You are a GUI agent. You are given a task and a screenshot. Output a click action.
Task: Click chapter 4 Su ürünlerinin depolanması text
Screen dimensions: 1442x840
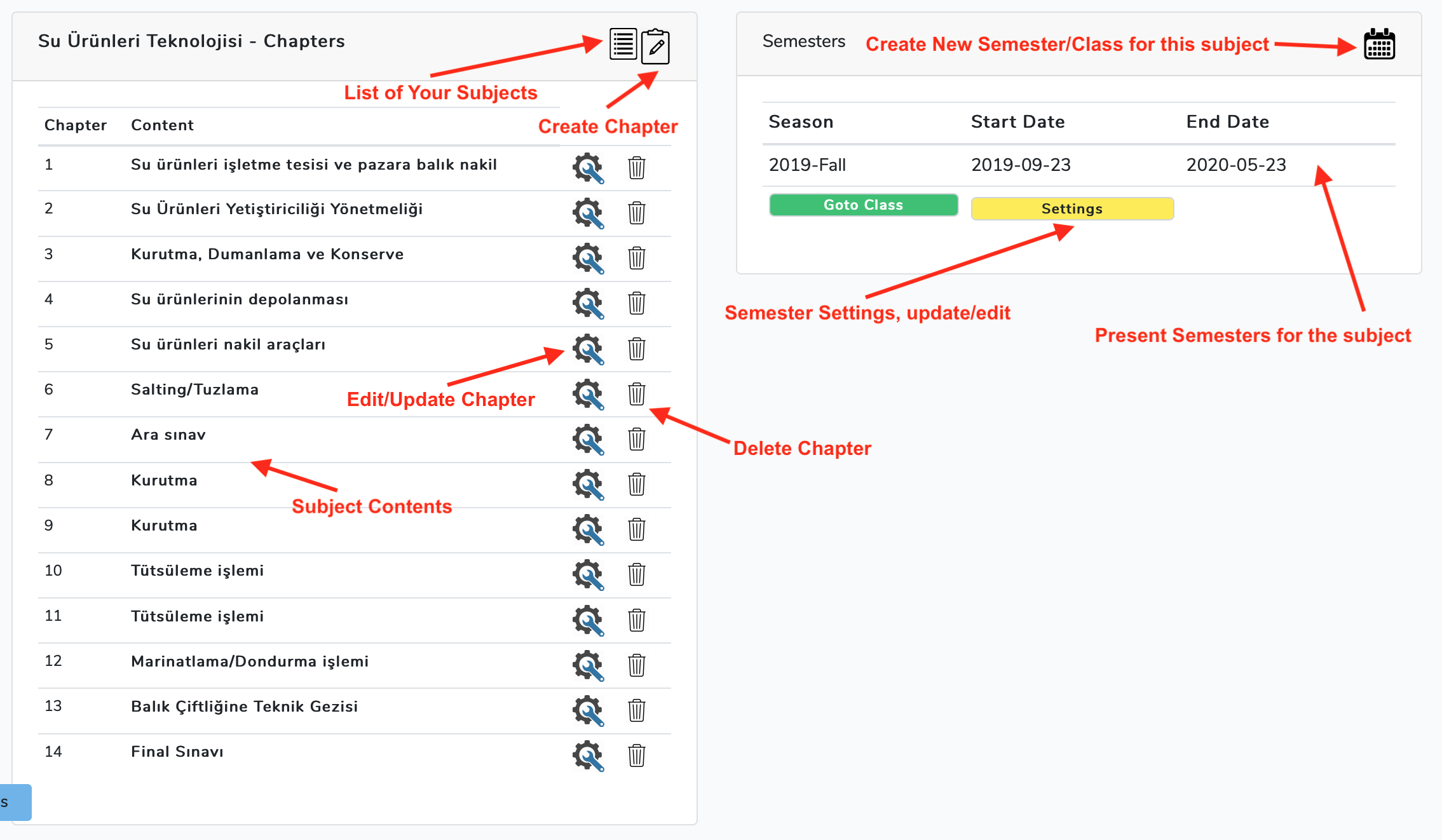coord(240,299)
